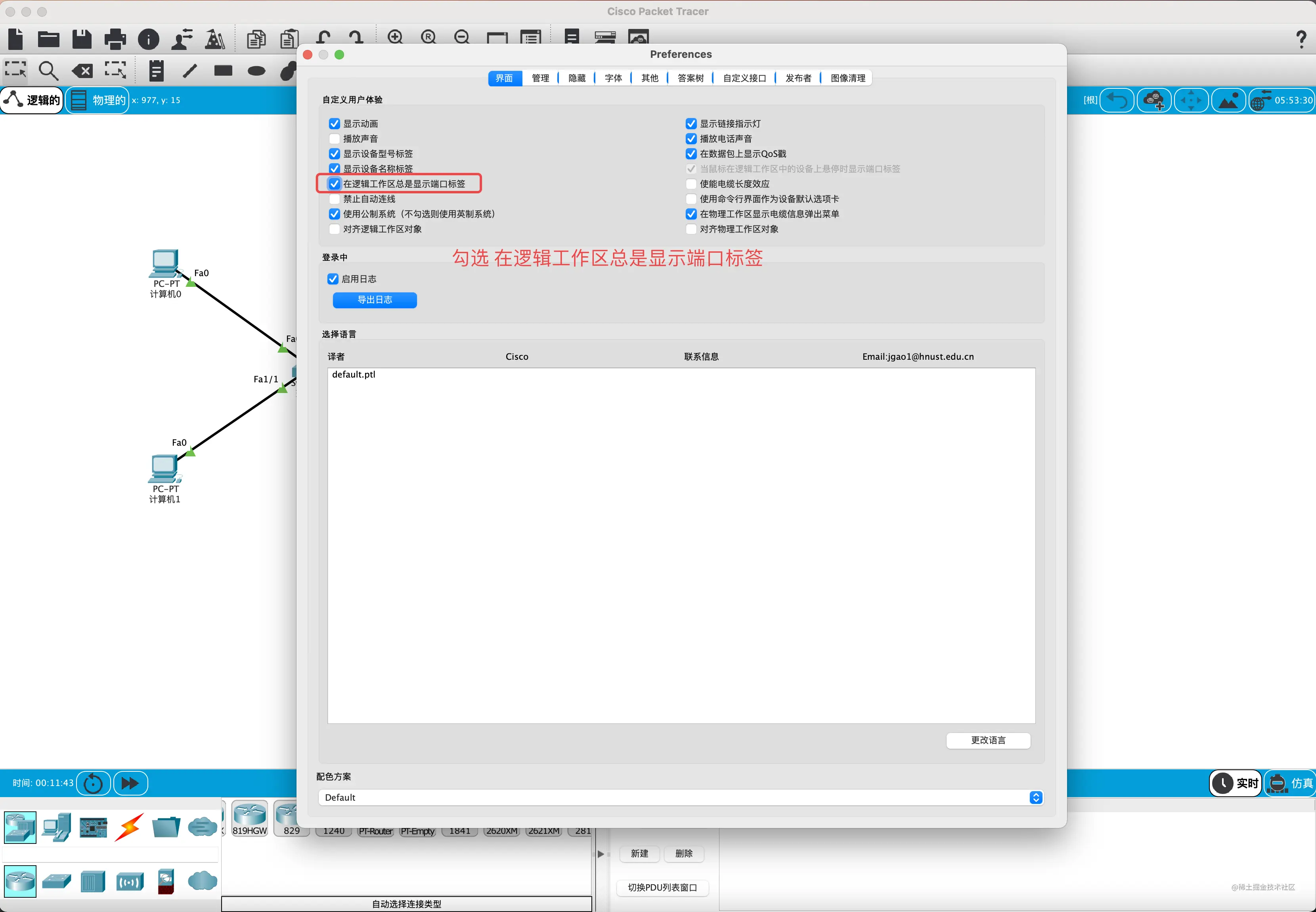
Task: Click the Print icon
Action: (x=115, y=39)
